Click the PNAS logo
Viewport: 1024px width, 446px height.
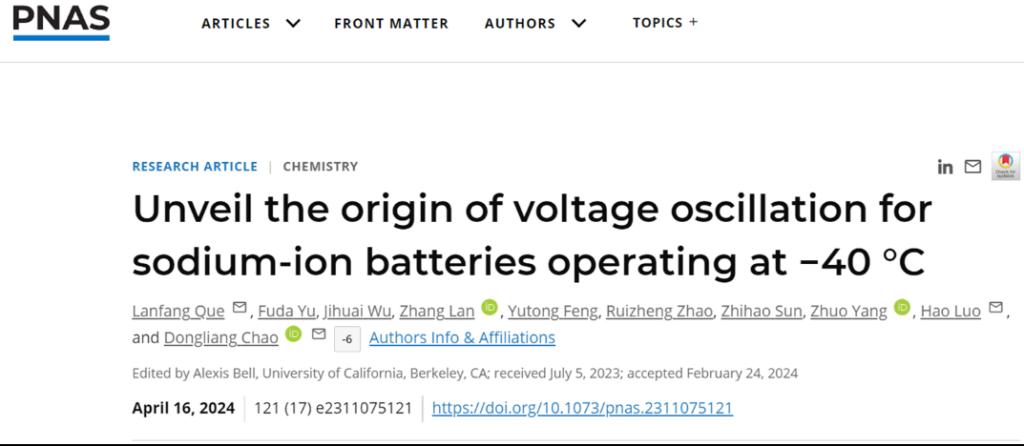click(x=61, y=23)
